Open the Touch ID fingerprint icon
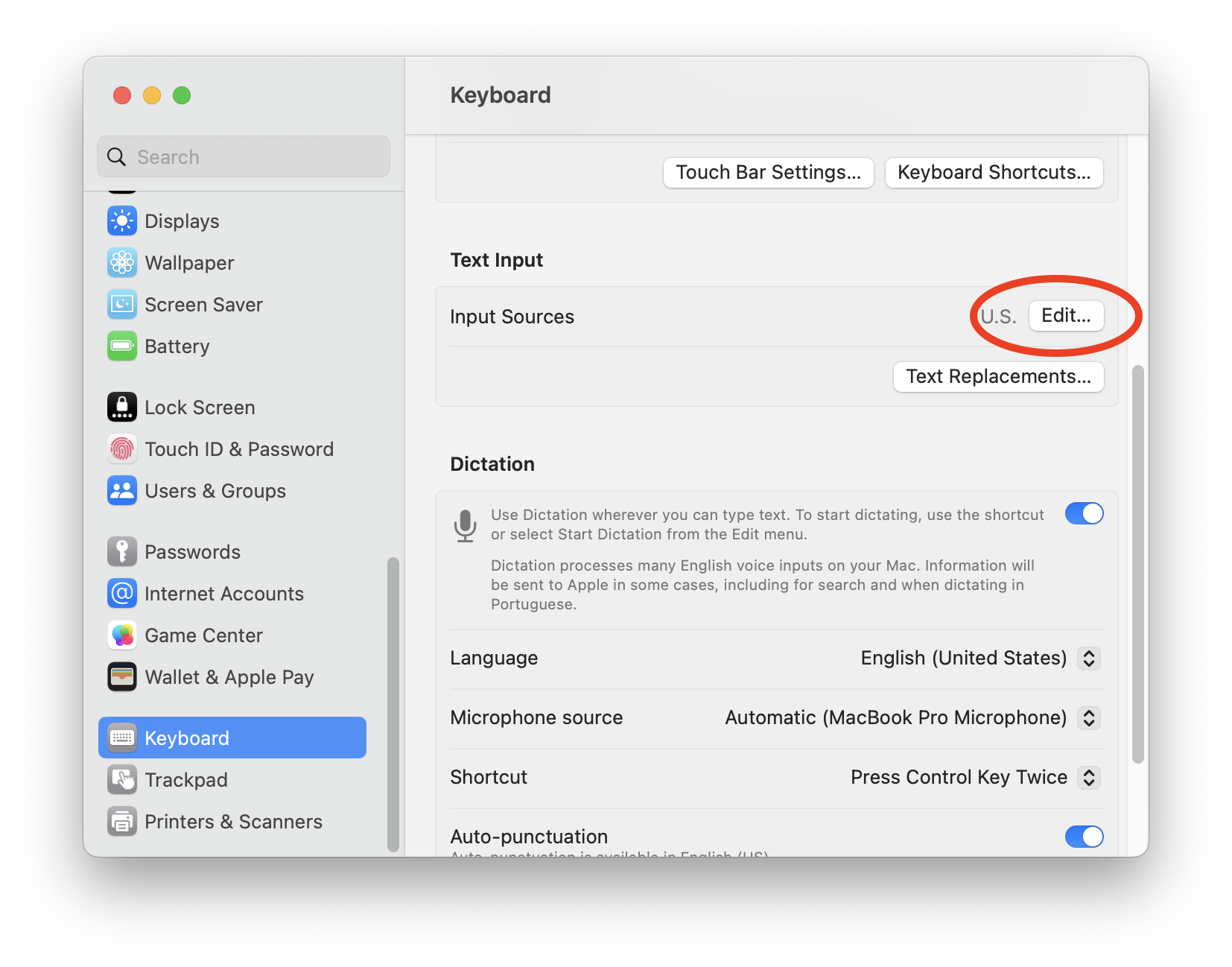Screen dimensions: 1232x967 point(122,449)
